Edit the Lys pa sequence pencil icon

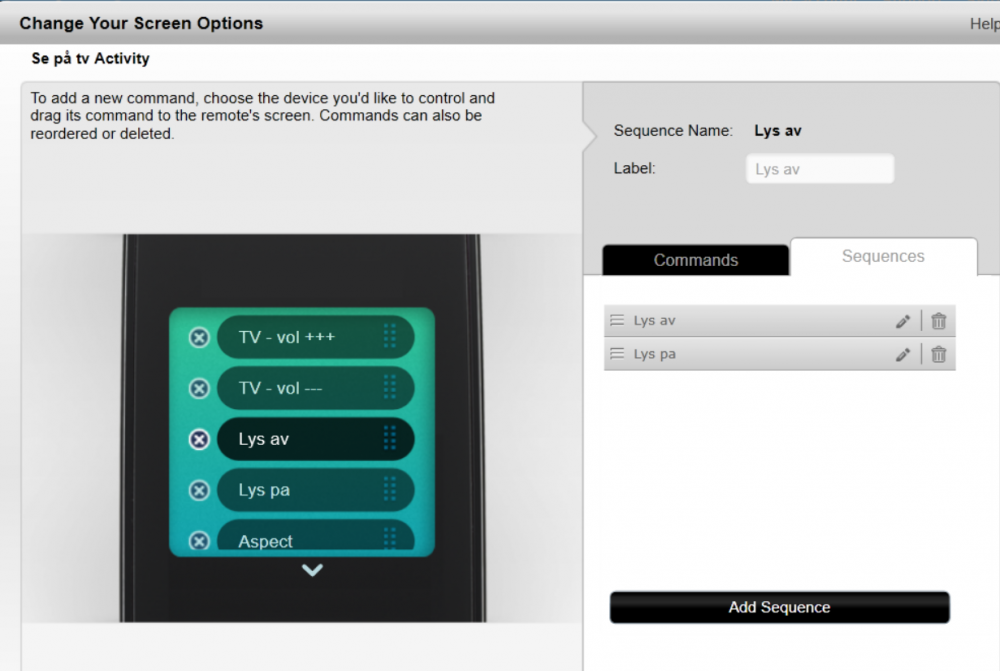903,354
